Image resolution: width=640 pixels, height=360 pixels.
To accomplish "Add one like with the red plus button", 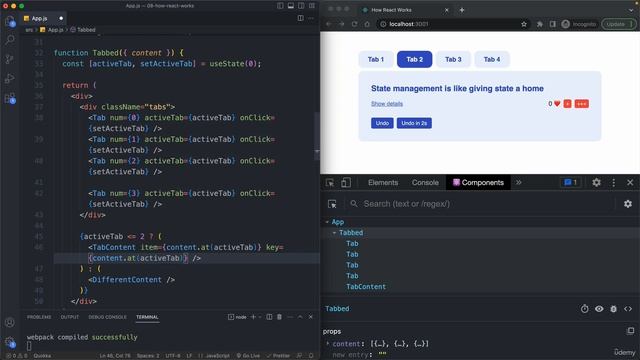I will tap(567, 104).
